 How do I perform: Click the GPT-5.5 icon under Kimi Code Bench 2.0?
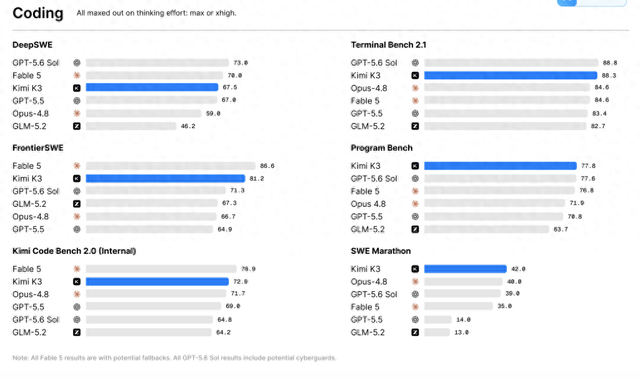tap(77, 307)
